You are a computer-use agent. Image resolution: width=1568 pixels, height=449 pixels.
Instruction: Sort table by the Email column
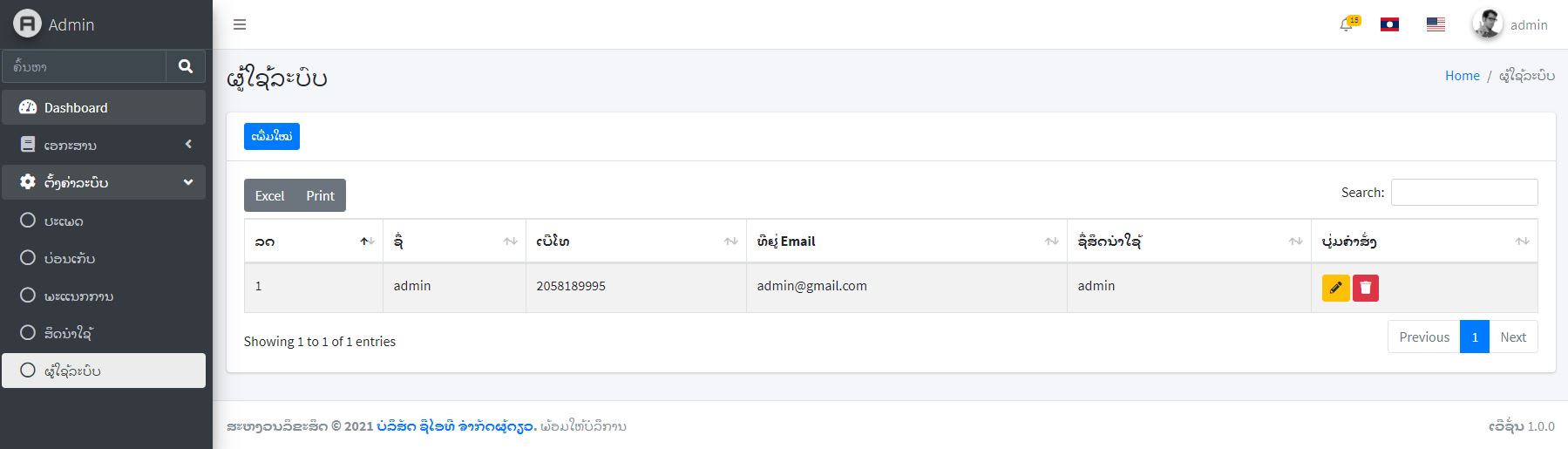point(906,242)
